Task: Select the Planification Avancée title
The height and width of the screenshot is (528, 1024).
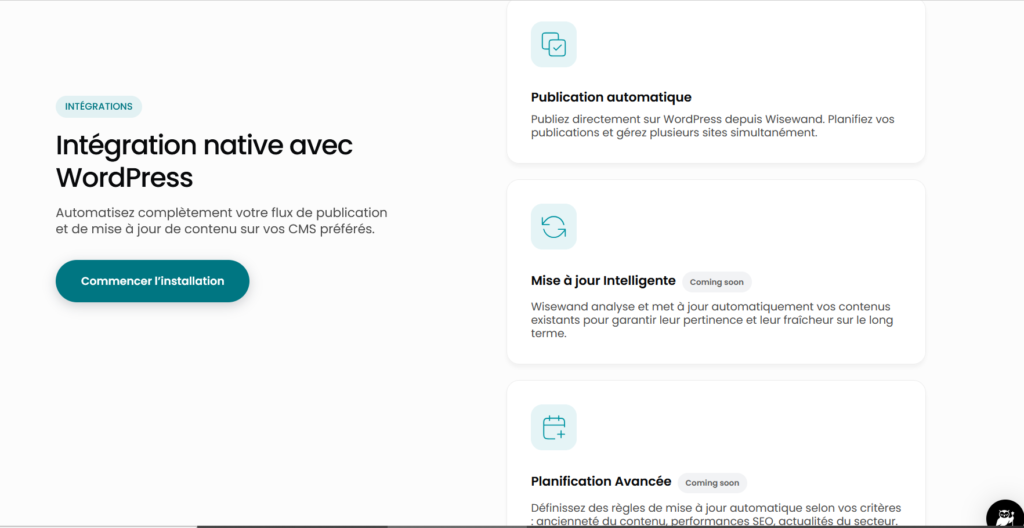Action: pos(601,482)
